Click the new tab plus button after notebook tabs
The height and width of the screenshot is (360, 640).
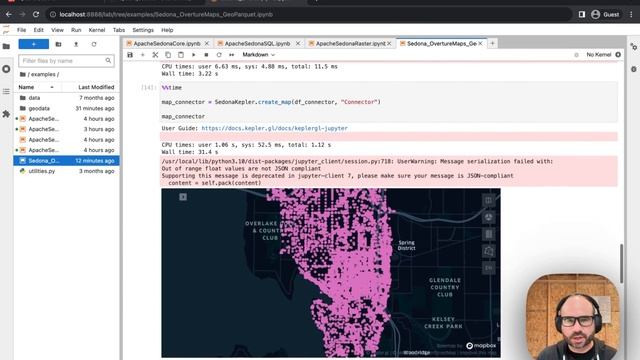coord(492,43)
